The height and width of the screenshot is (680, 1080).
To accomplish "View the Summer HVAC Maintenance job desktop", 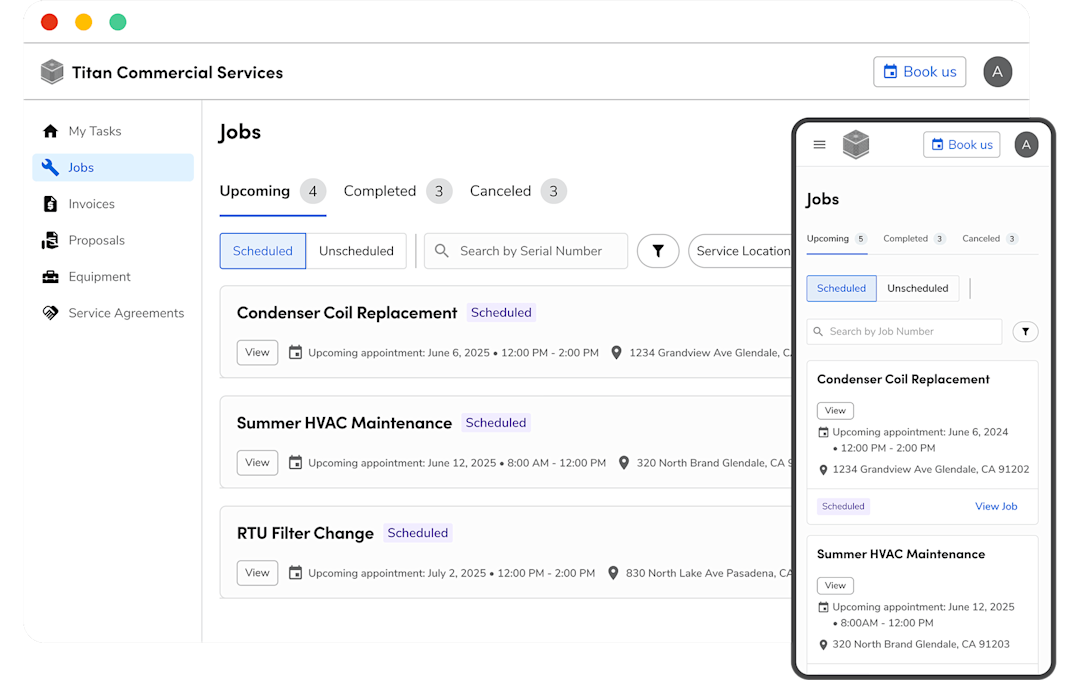I will click(257, 462).
